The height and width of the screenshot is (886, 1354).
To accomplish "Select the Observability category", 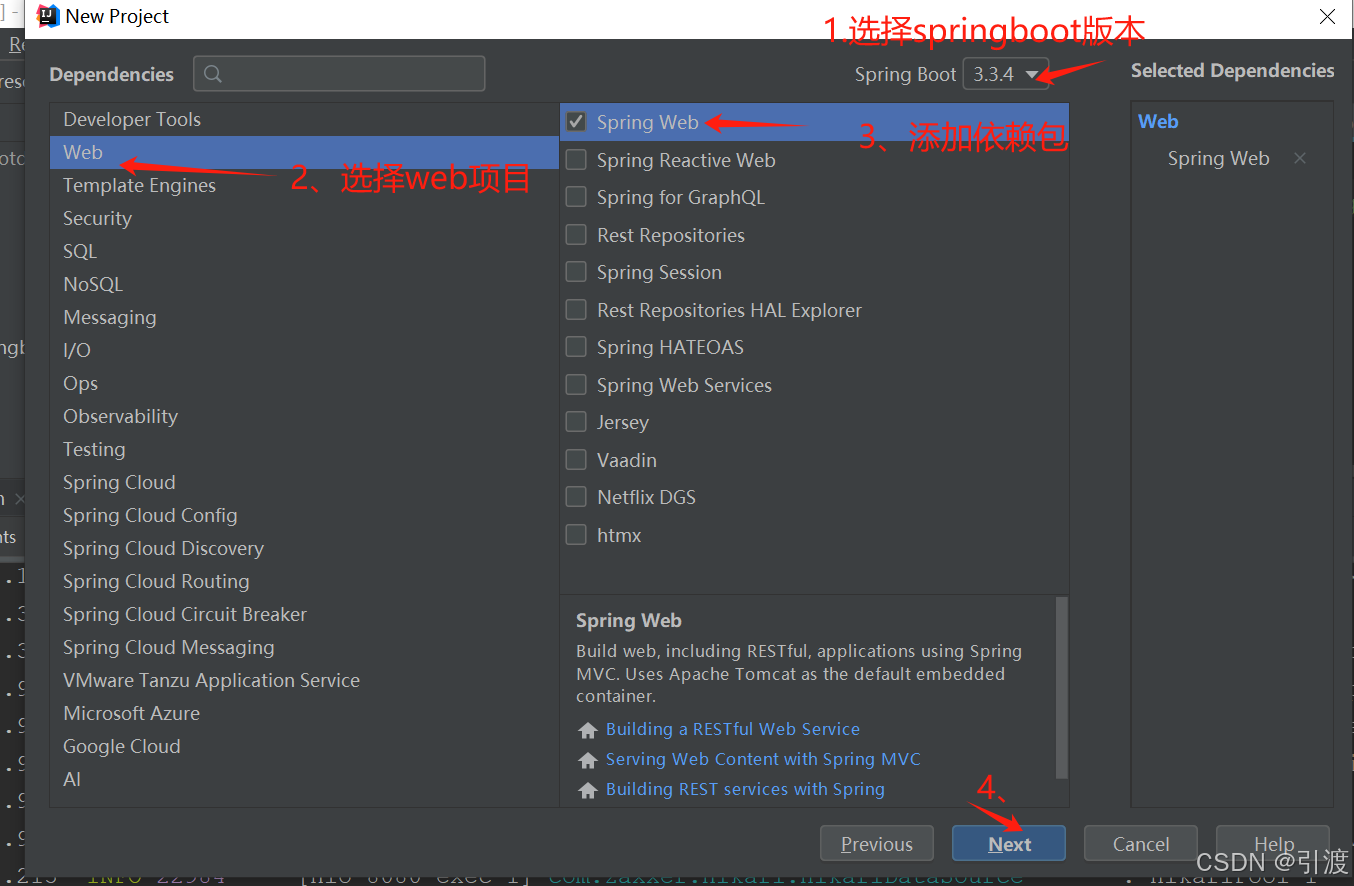I will [304, 416].
